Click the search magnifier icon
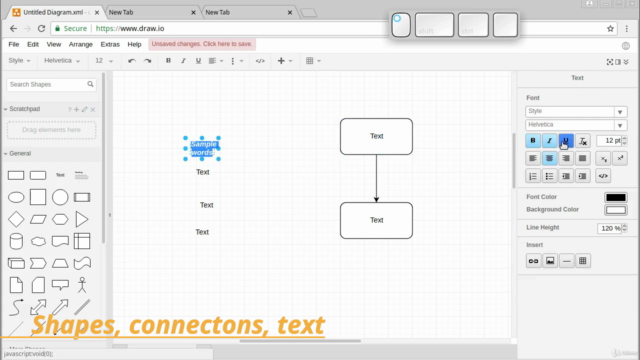The width and height of the screenshot is (640, 360). (90, 84)
